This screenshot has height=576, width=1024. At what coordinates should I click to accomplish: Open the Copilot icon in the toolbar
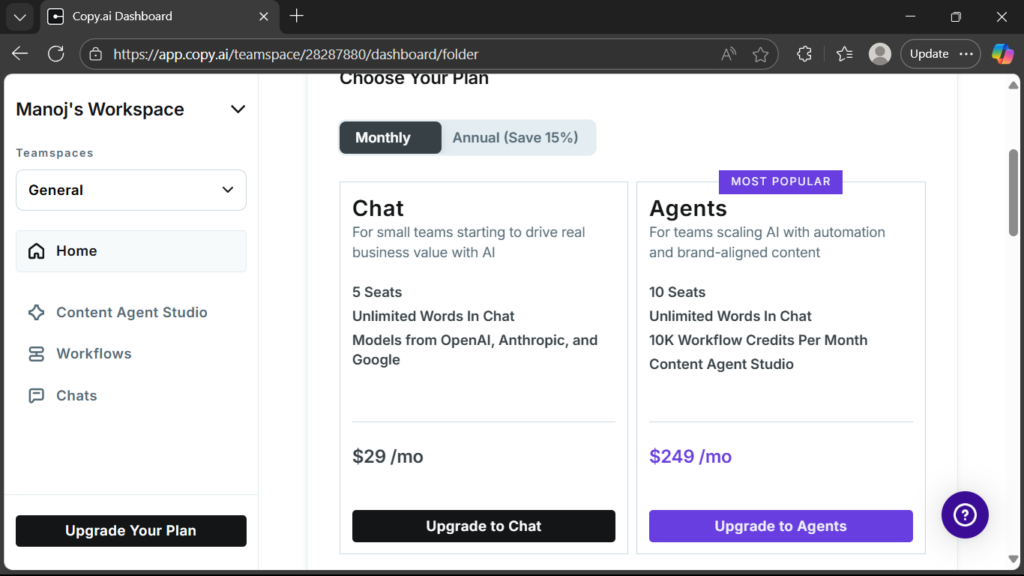(1002, 54)
